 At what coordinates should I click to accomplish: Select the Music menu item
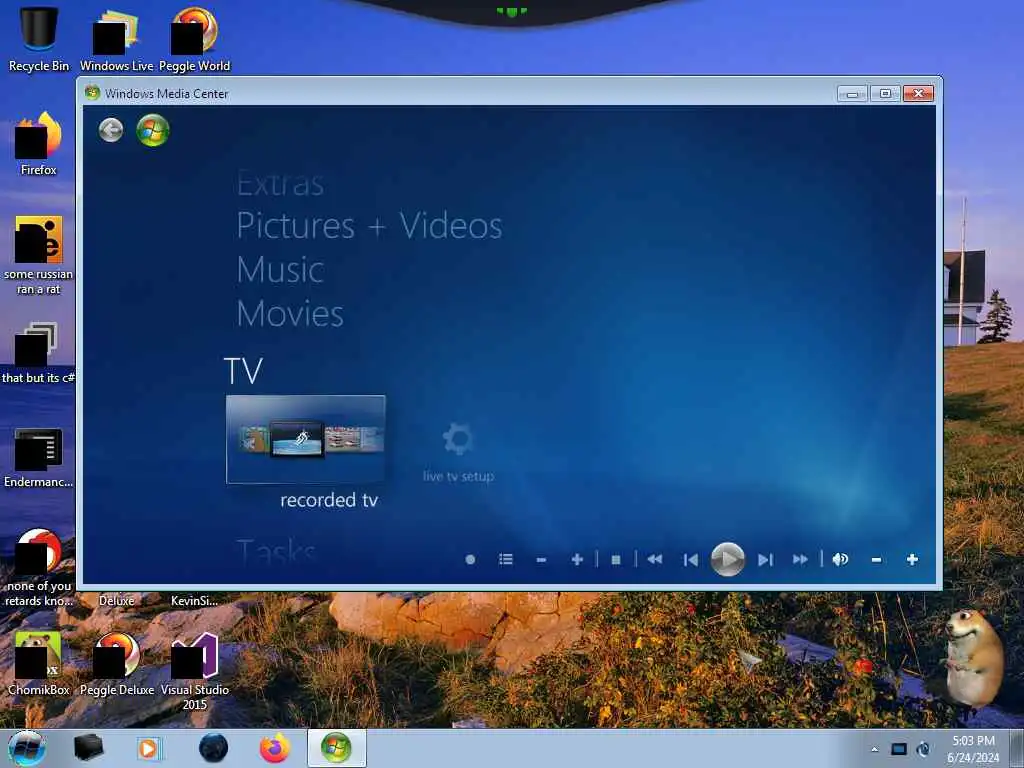point(280,270)
